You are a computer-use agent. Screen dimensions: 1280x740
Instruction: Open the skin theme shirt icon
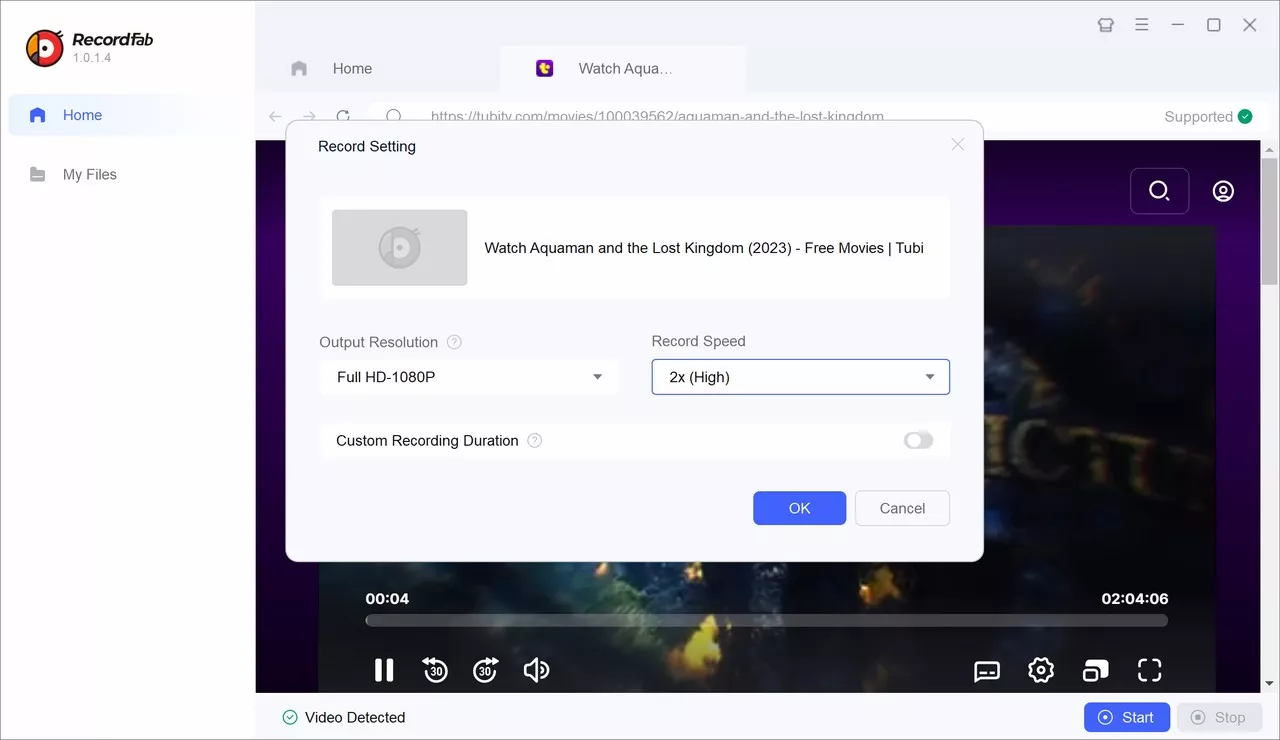pyautogui.click(x=1105, y=25)
